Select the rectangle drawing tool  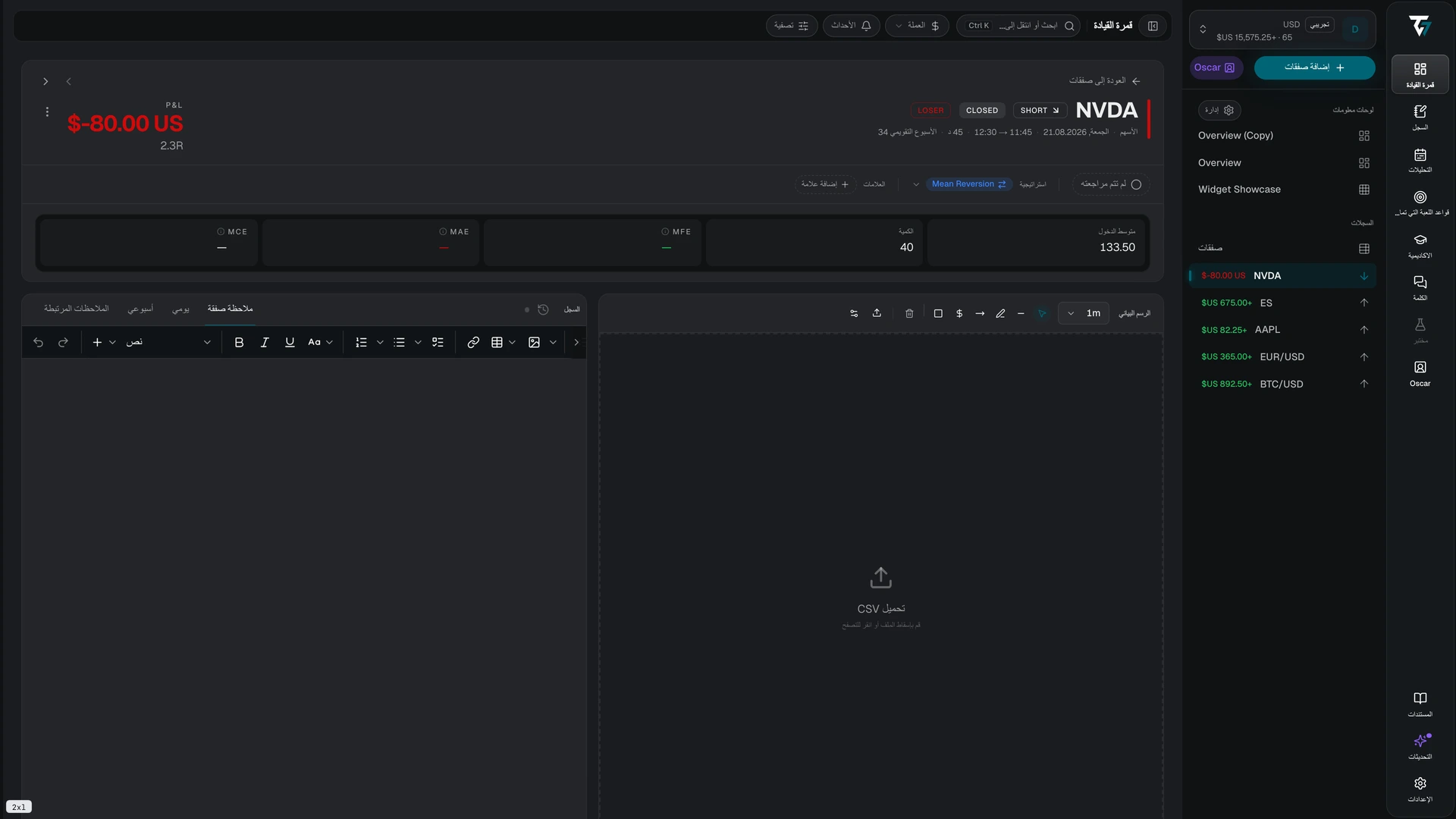pyautogui.click(x=938, y=313)
